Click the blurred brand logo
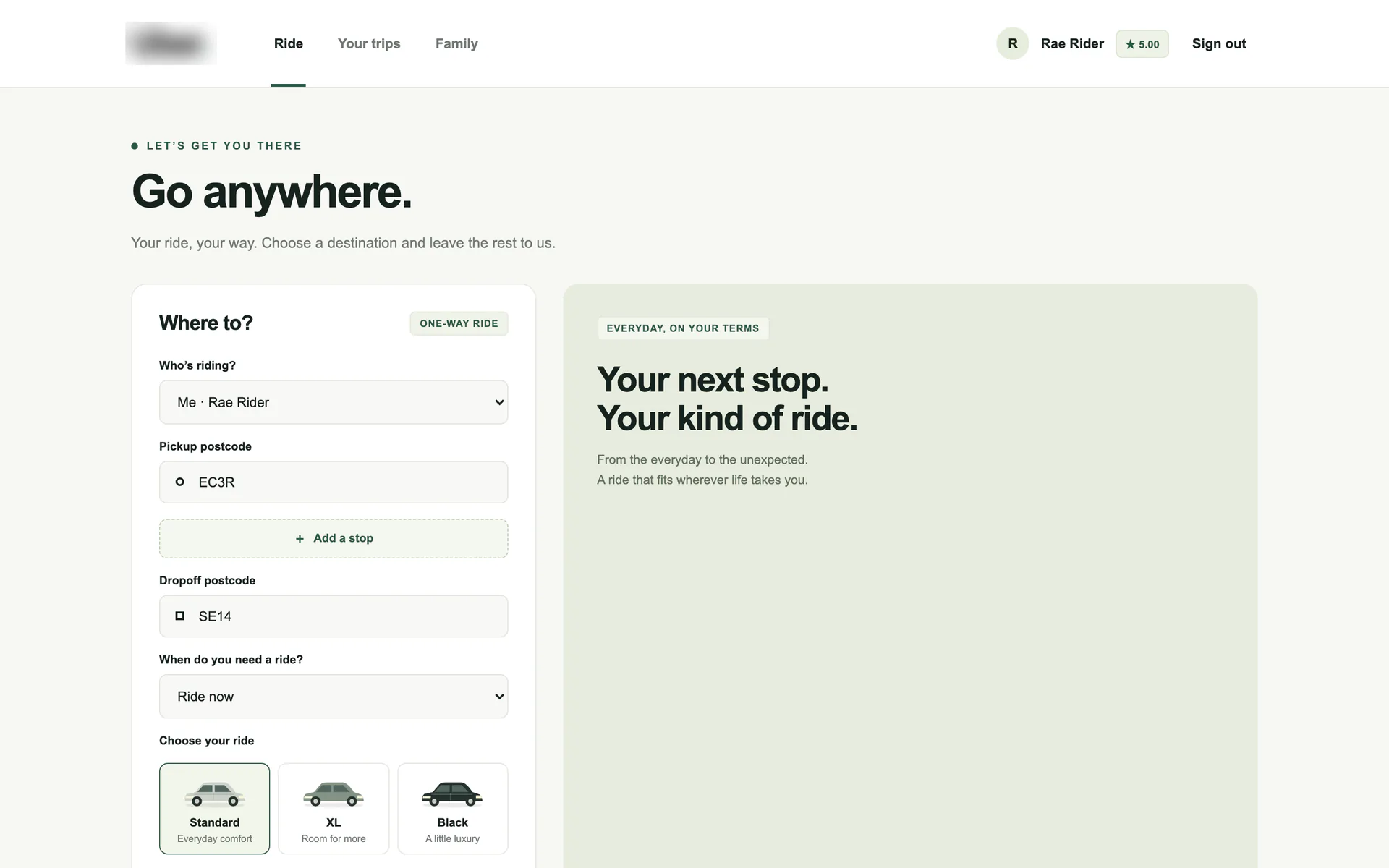This screenshot has height=868, width=1389. coord(171,43)
